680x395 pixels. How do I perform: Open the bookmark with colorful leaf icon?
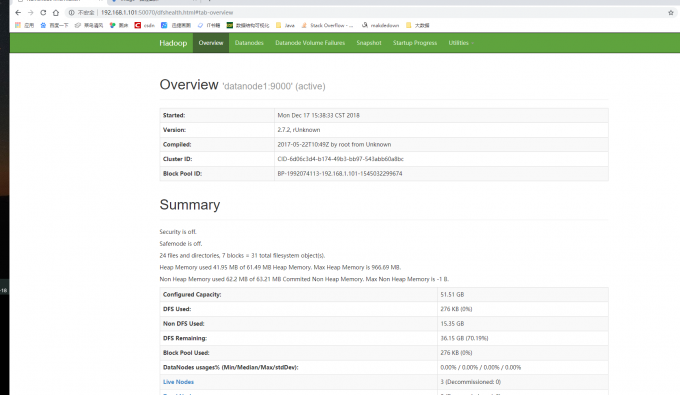tap(118, 25)
